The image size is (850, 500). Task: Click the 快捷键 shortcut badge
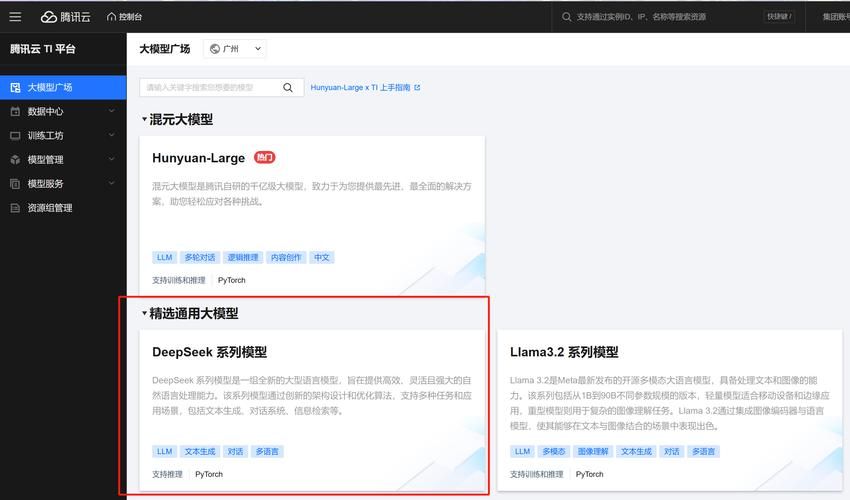click(779, 17)
